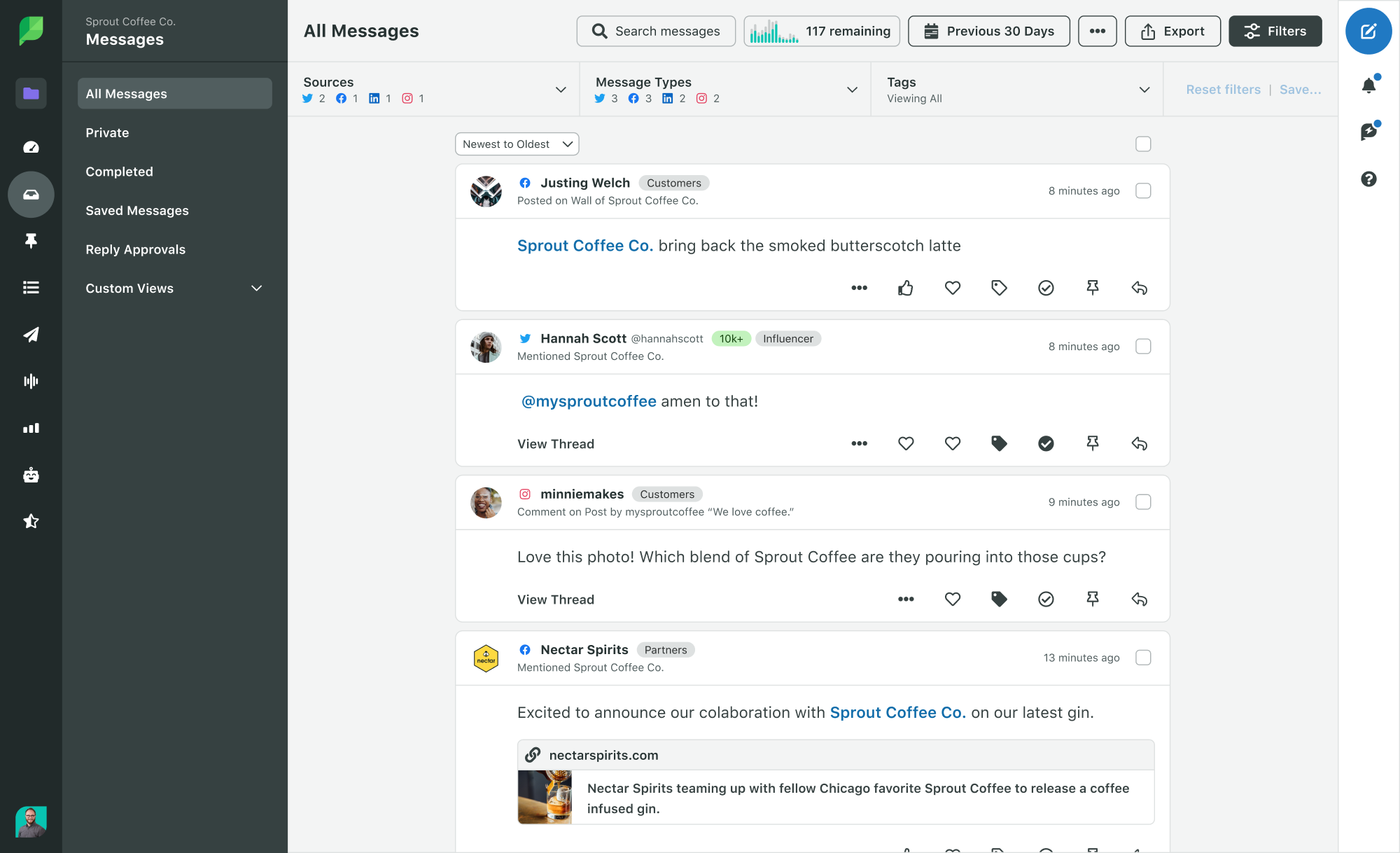Click the Filters button
The width and height of the screenshot is (1400, 853).
[1273, 30]
